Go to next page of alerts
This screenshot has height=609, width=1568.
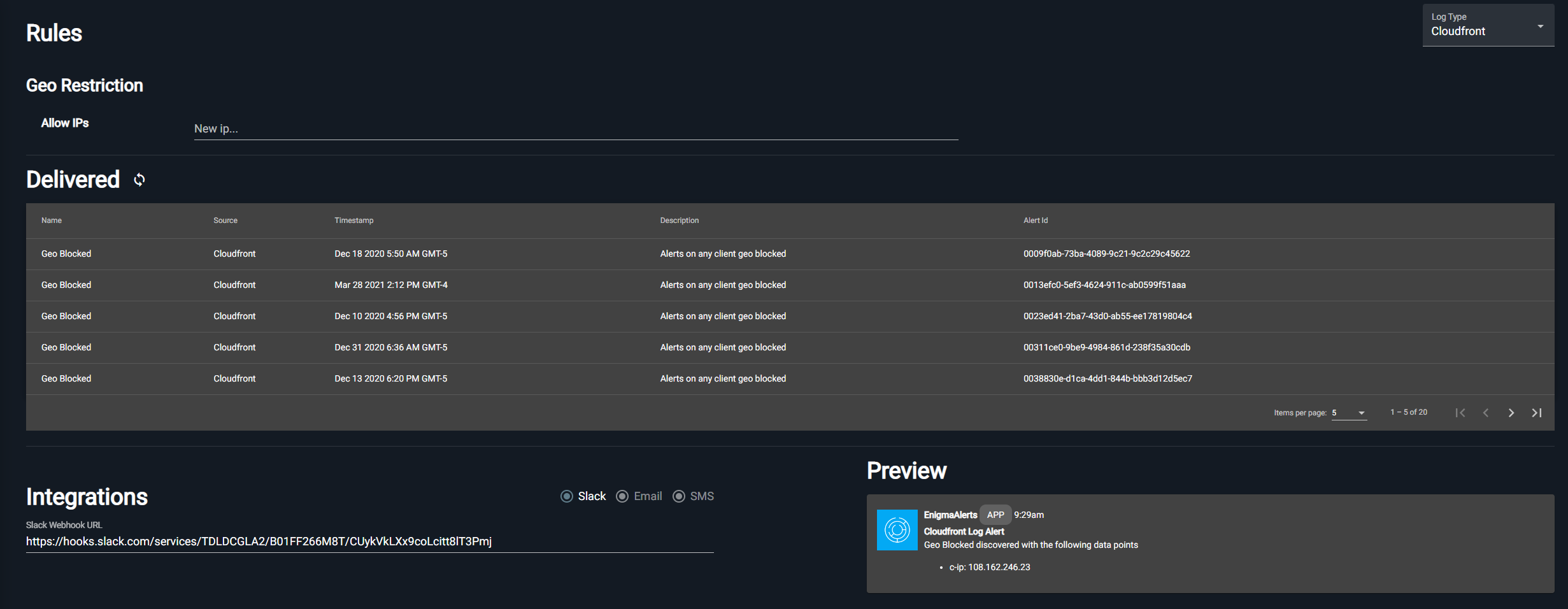[x=1511, y=413]
